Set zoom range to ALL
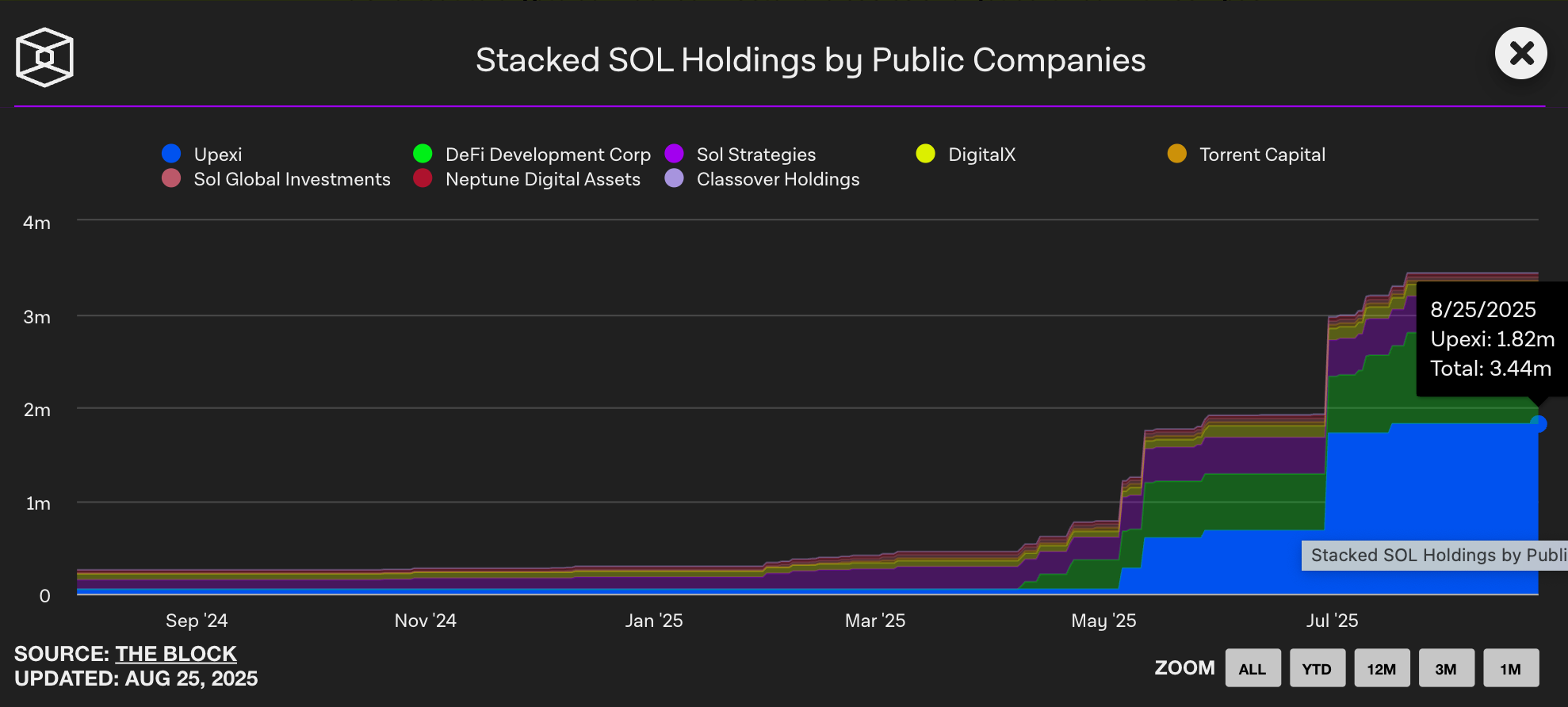Screen dimensions: 1568x707 point(1252,668)
